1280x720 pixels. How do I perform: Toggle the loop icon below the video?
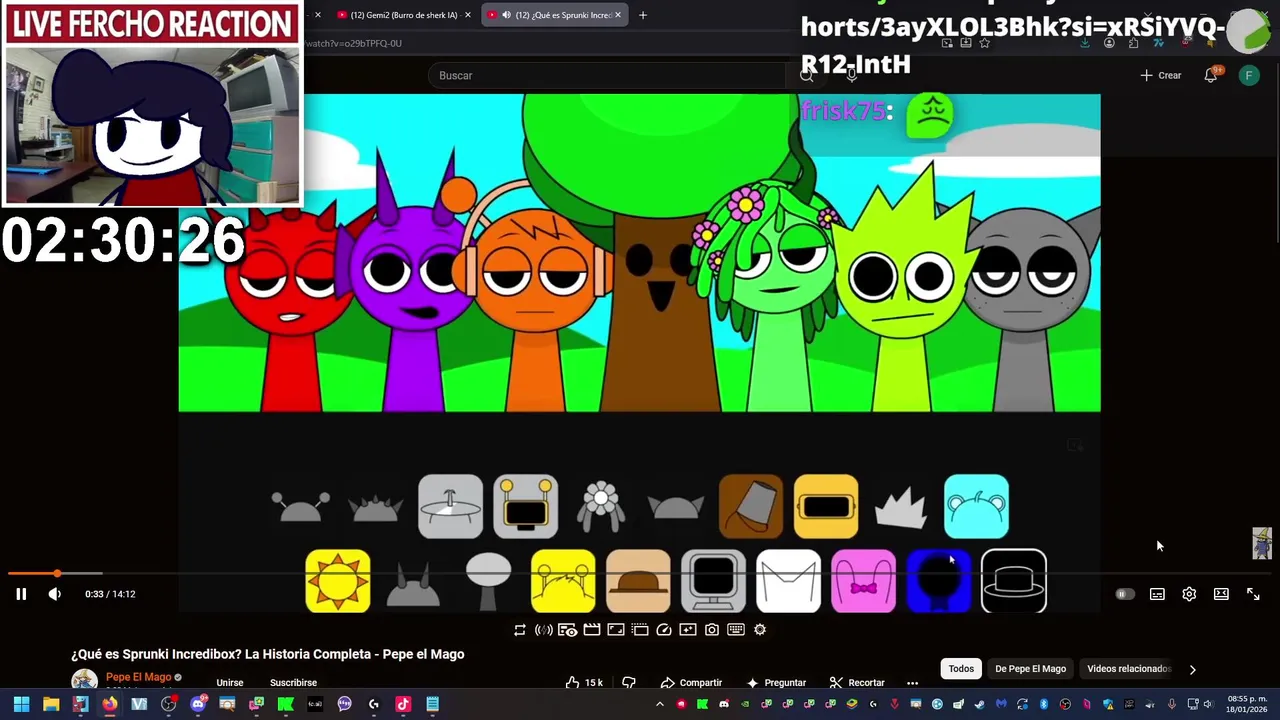point(520,630)
